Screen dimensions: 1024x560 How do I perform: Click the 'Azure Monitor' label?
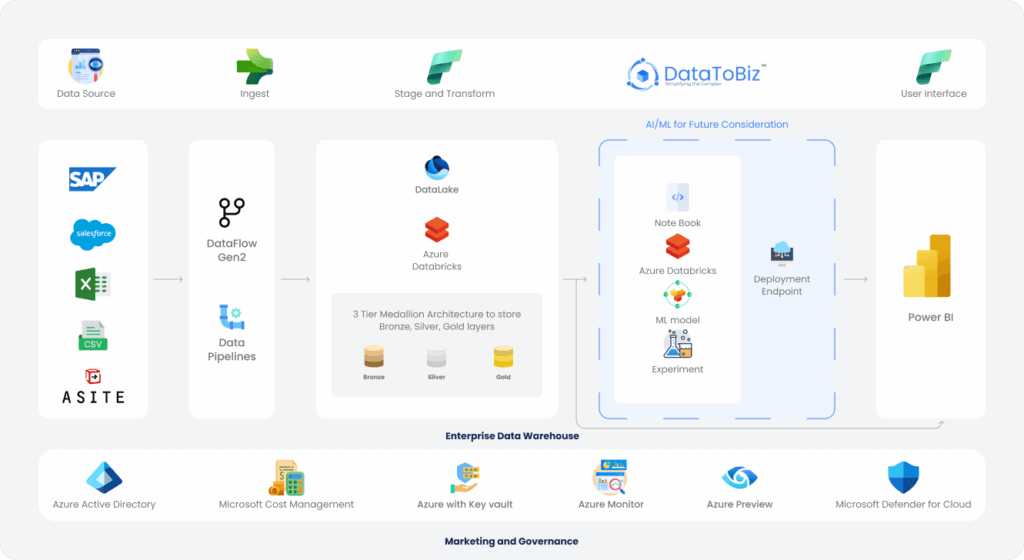(x=611, y=505)
